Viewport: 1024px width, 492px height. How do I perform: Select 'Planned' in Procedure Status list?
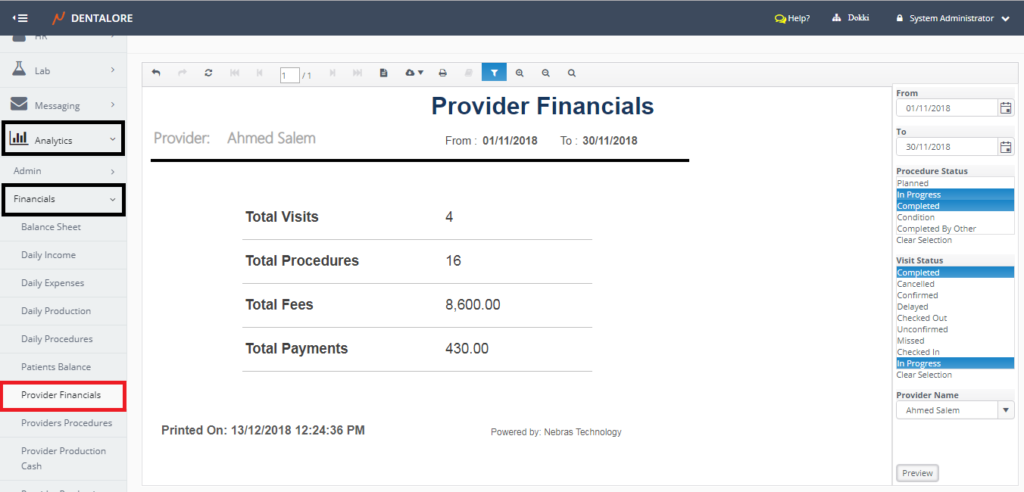(913, 184)
